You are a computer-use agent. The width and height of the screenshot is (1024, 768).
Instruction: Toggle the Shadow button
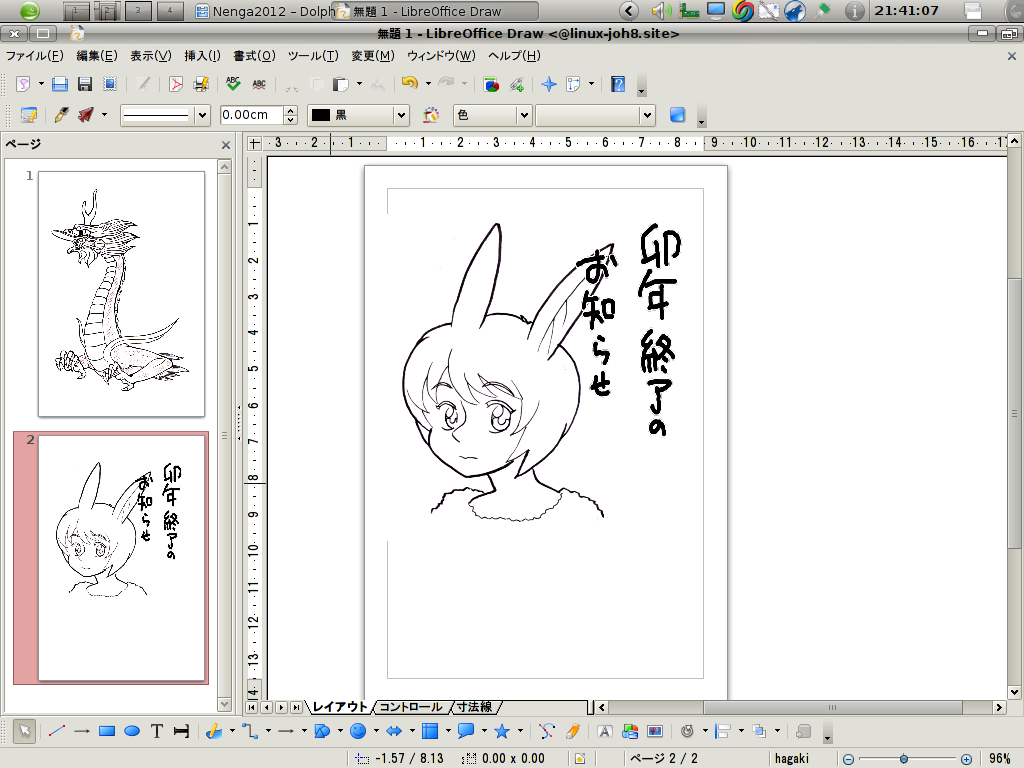677,115
